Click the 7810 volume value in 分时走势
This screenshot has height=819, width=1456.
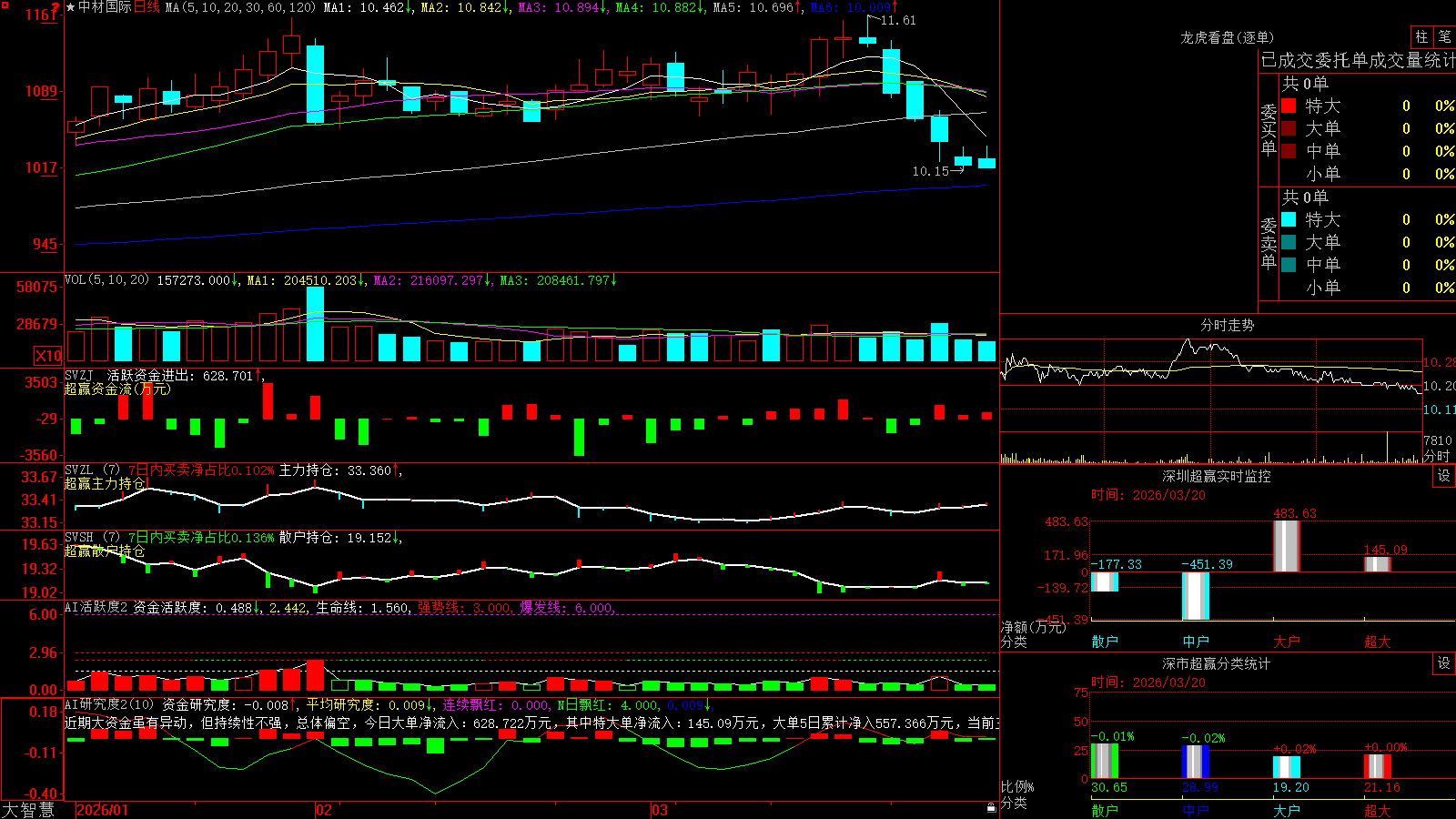tap(1438, 440)
